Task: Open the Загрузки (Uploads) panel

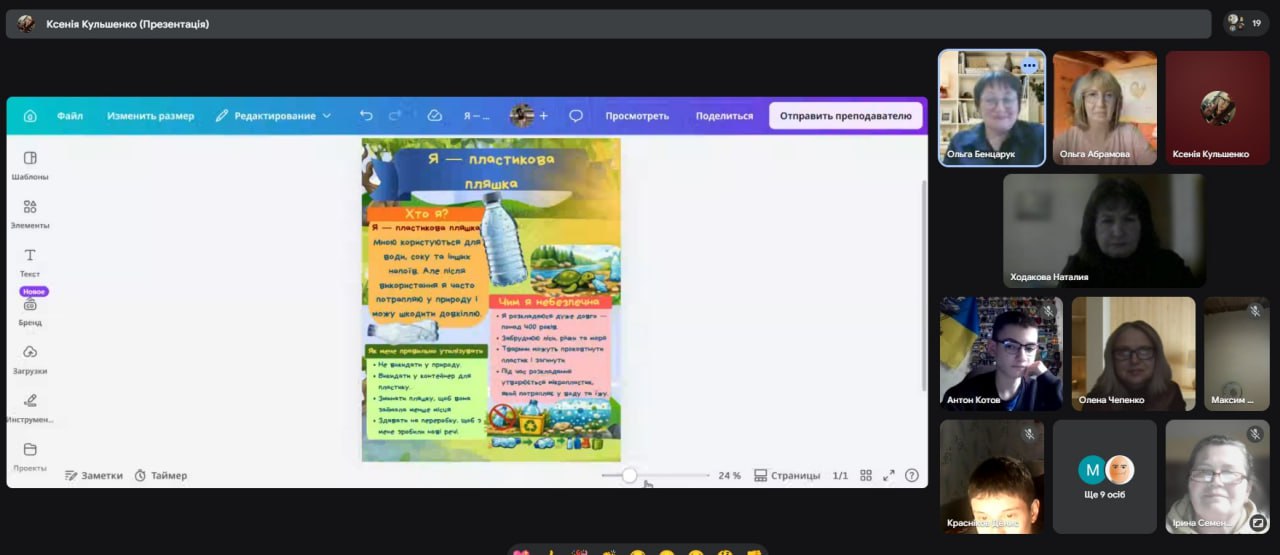Action: click(30, 358)
